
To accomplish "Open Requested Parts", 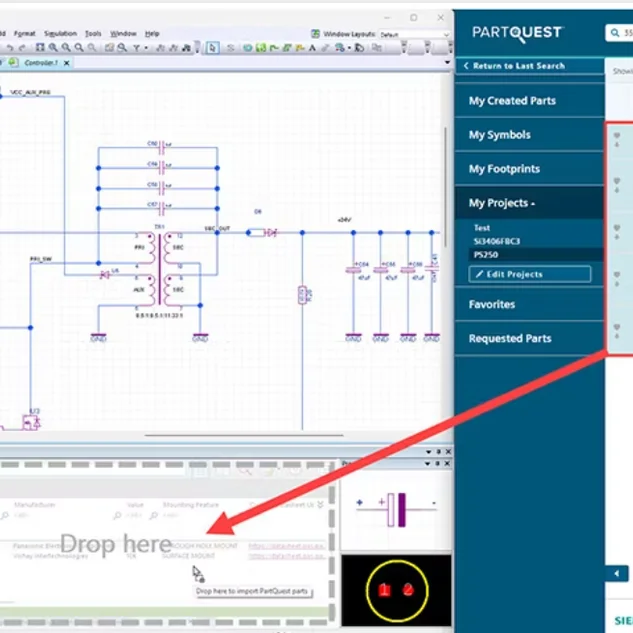I will pyautogui.click(x=529, y=338).
